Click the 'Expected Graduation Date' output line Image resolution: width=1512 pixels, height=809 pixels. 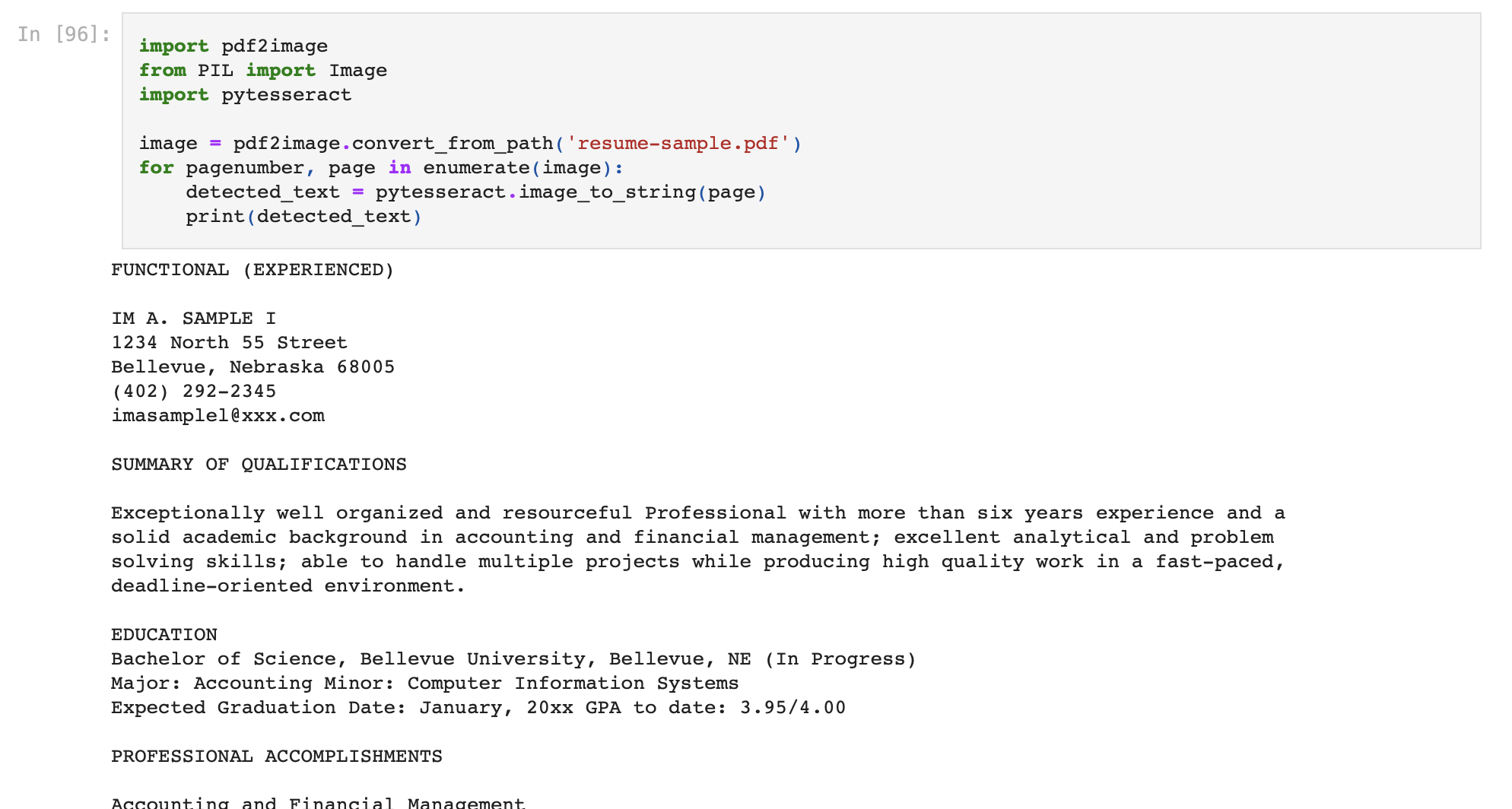(478, 708)
